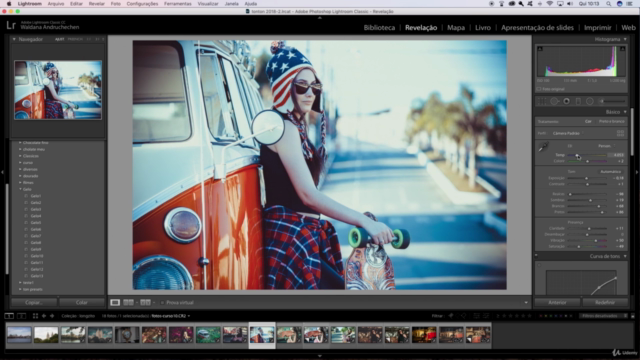Select the Graduated Filter tool

578,101
